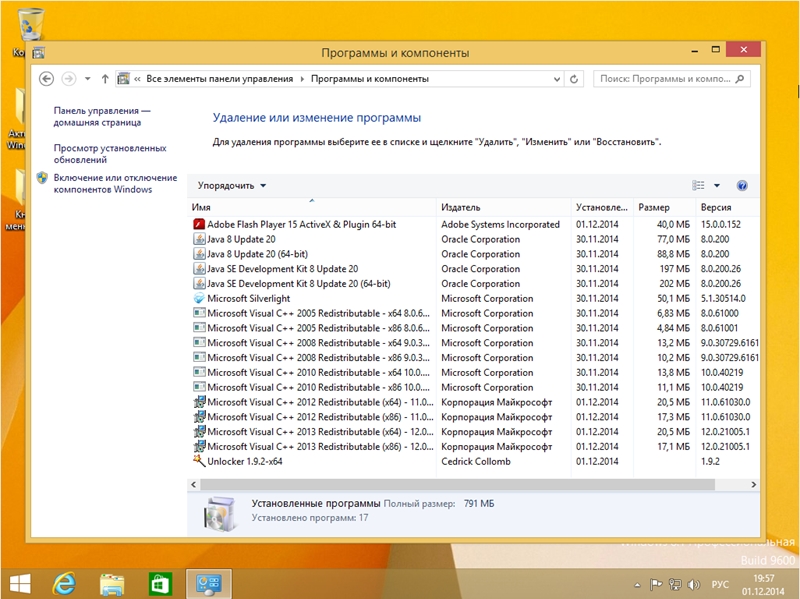Viewport: 800px width, 599px height.
Task: Click the 50,1 МБ size cell
Action: [673, 298]
